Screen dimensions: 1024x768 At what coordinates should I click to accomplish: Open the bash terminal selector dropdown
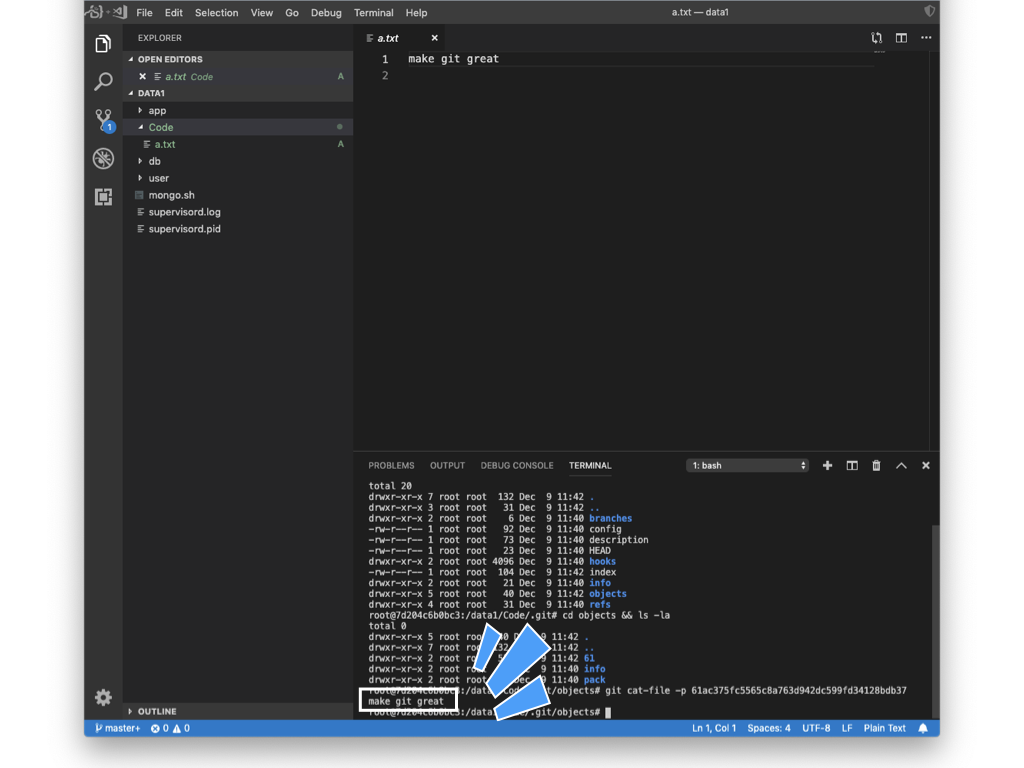(x=747, y=466)
